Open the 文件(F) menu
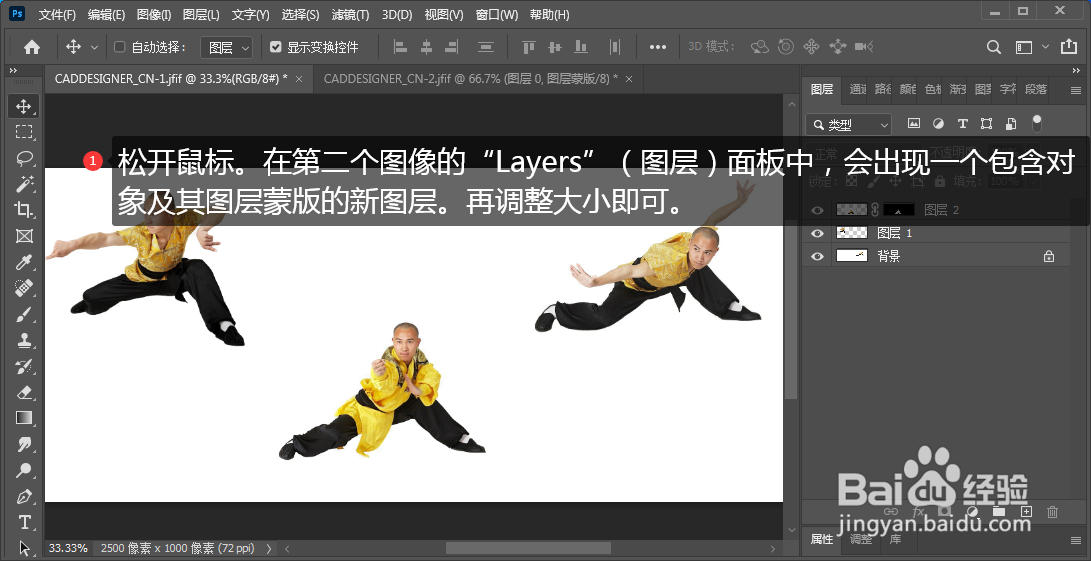 57,15
